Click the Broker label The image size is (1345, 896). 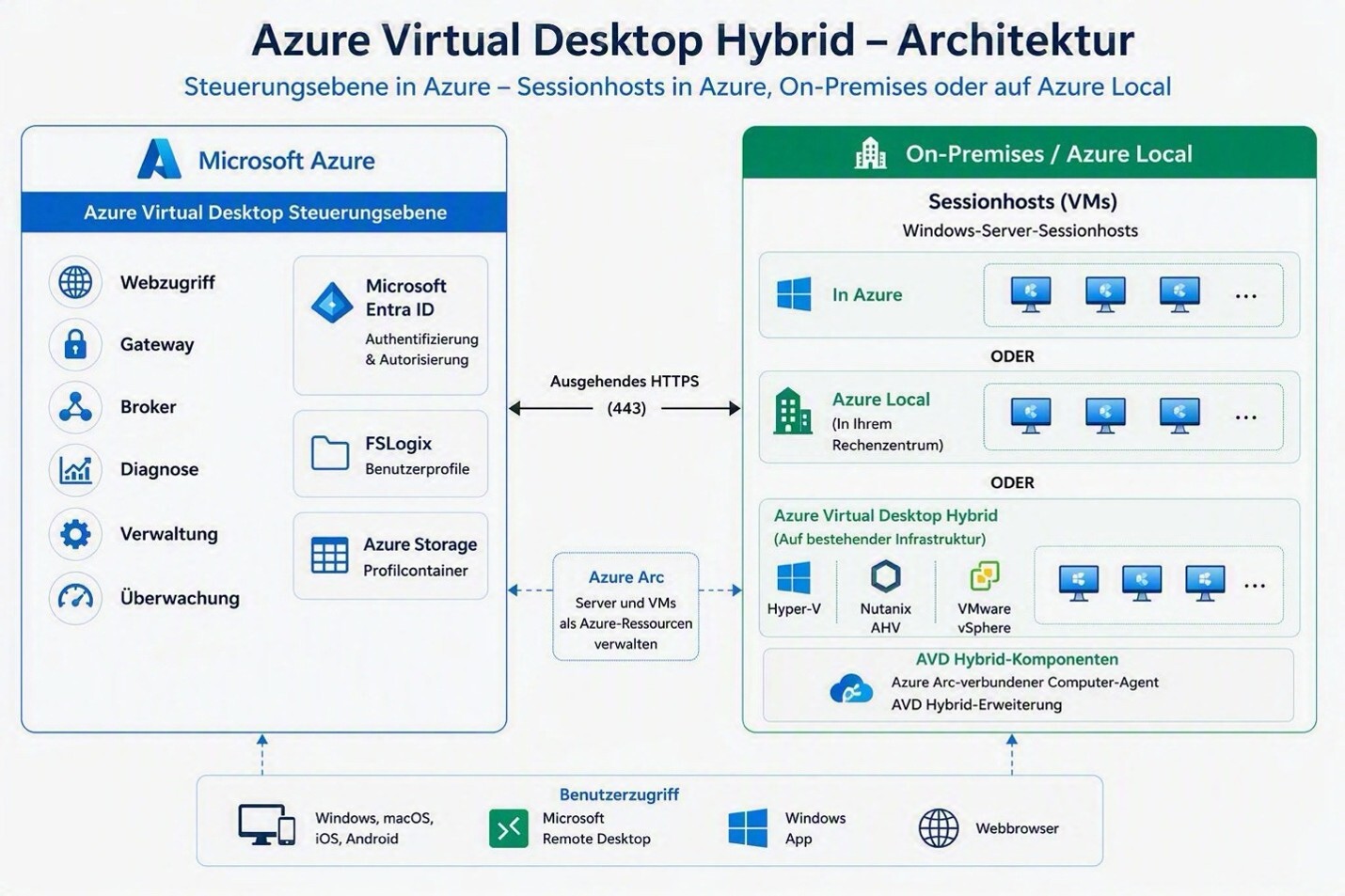[x=148, y=406]
